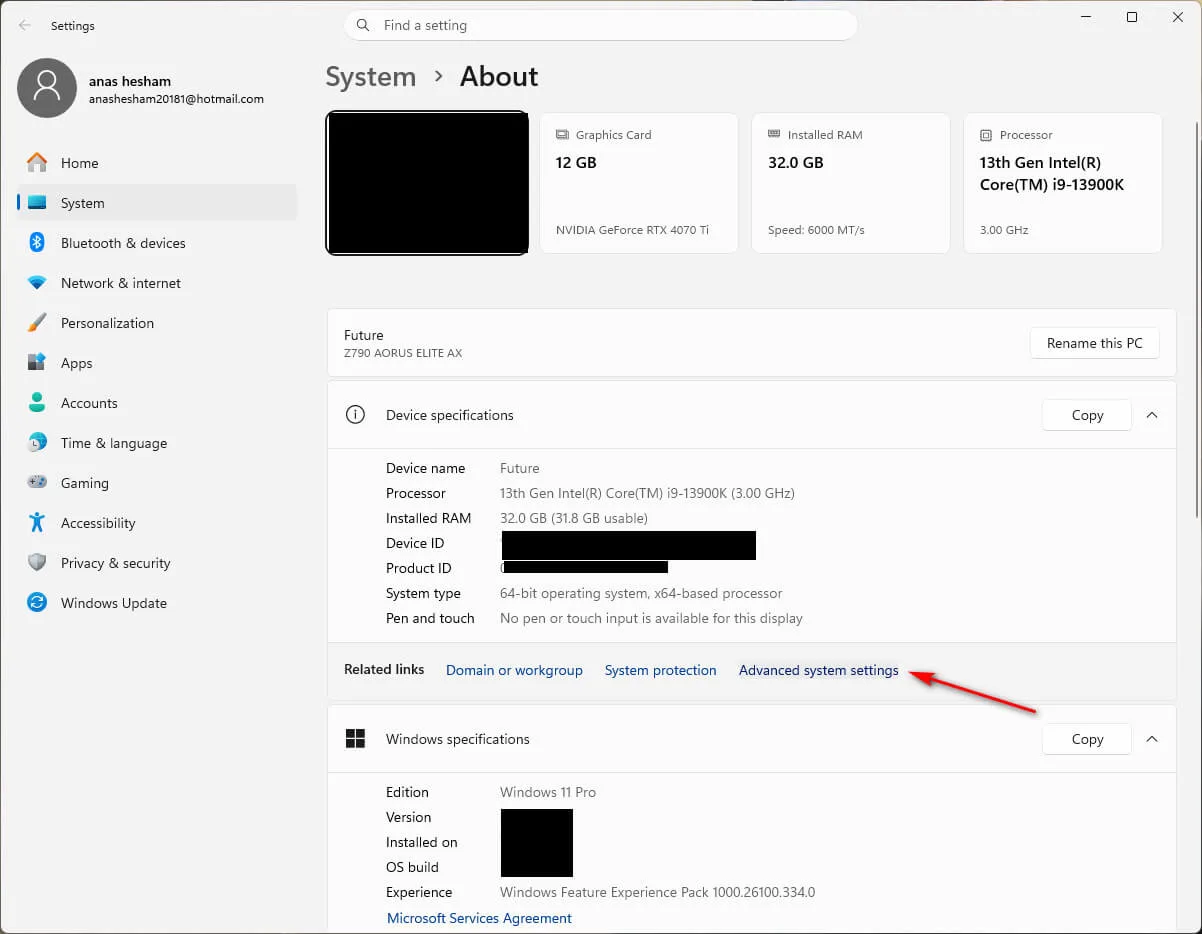Open Accessibility using its figure icon
1202x934 pixels.
point(37,523)
